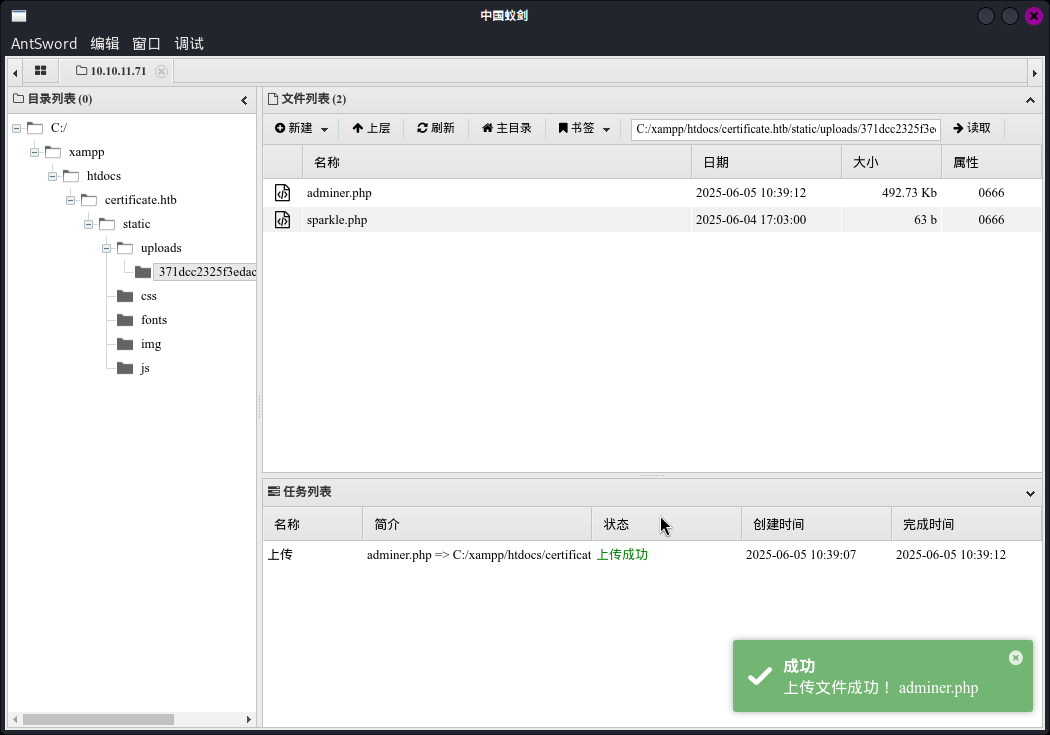Open the 编辑 menu
This screenshot has width=1050, height=735.
[104, 44]
